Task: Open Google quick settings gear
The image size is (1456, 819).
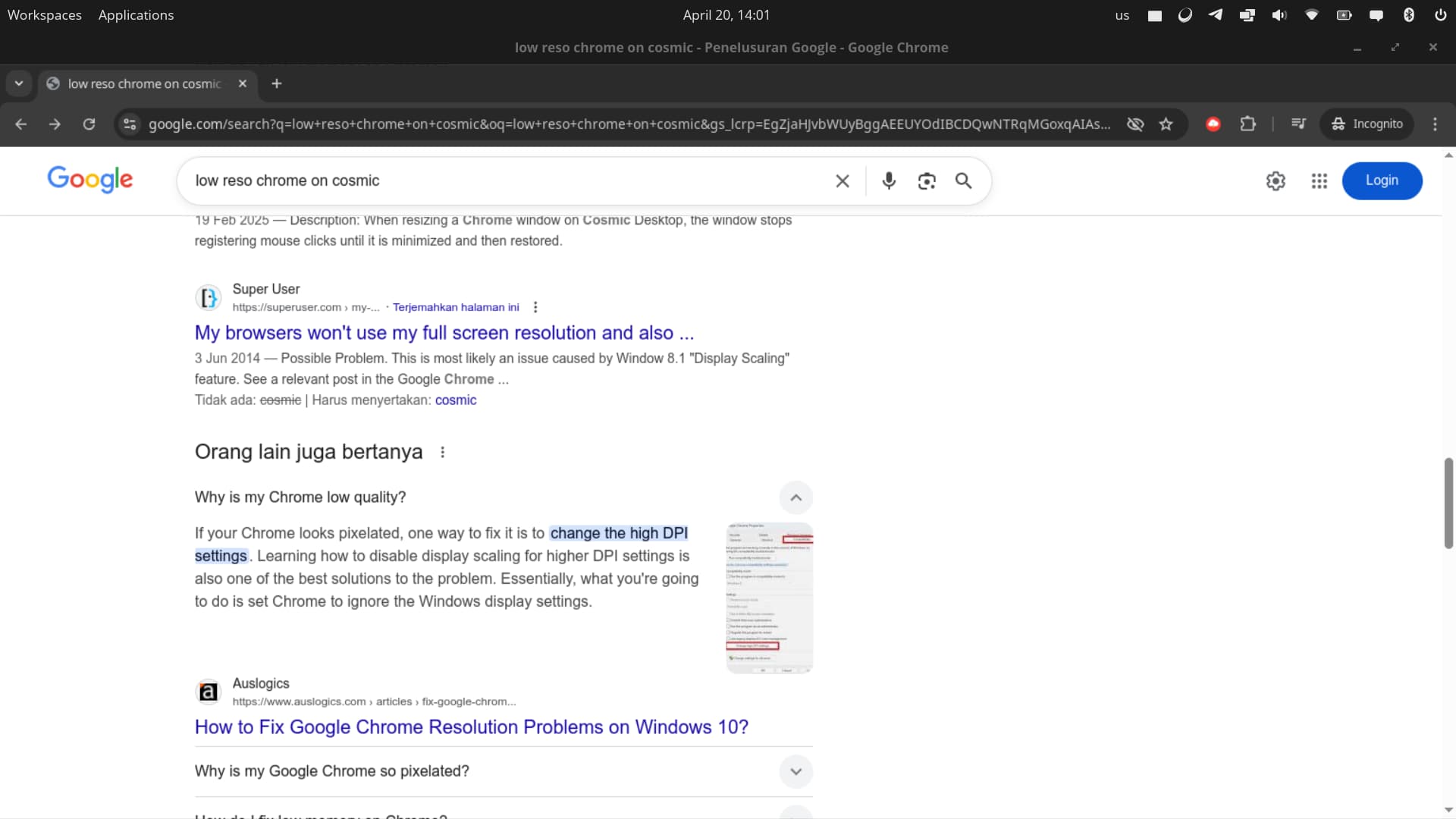Action: click(1276, 181)
